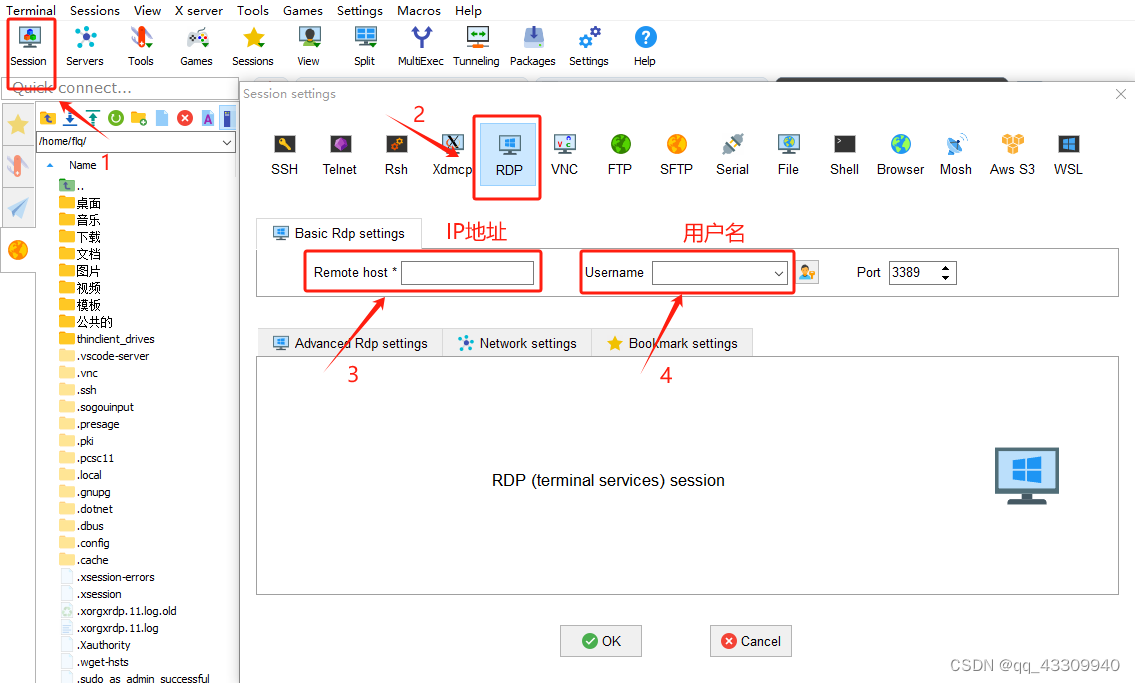Screen dimensions: 1135x683
Task: Switch to Network settings tab
Action: (518, 343)
